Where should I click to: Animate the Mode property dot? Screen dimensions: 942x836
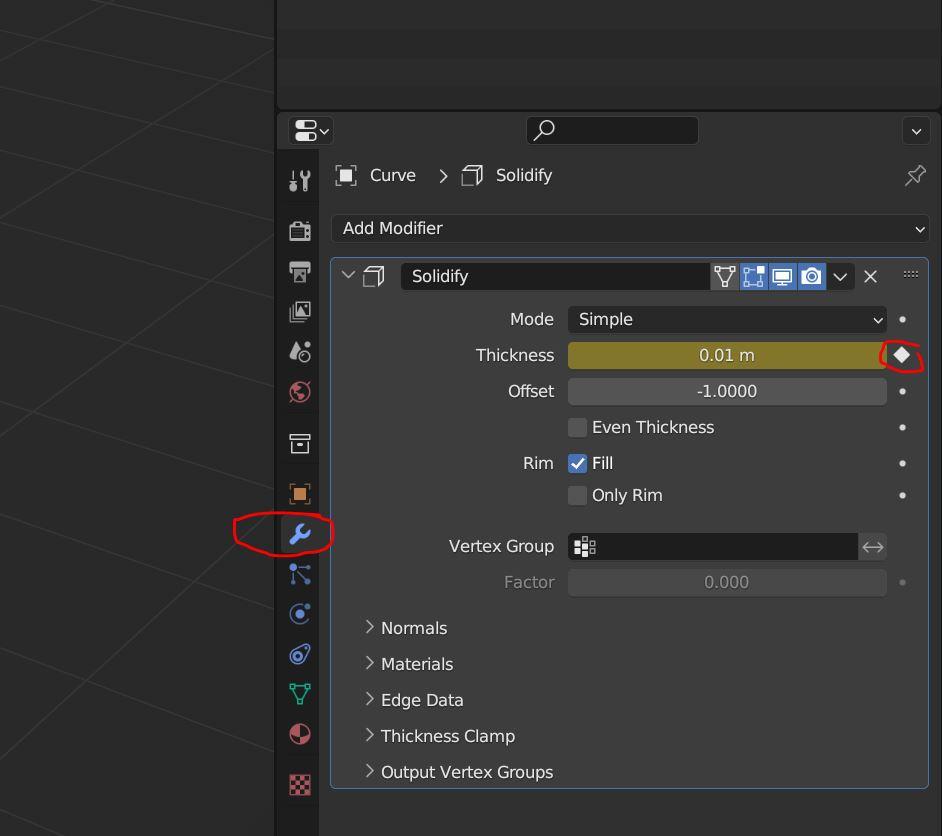coord(902,320)
